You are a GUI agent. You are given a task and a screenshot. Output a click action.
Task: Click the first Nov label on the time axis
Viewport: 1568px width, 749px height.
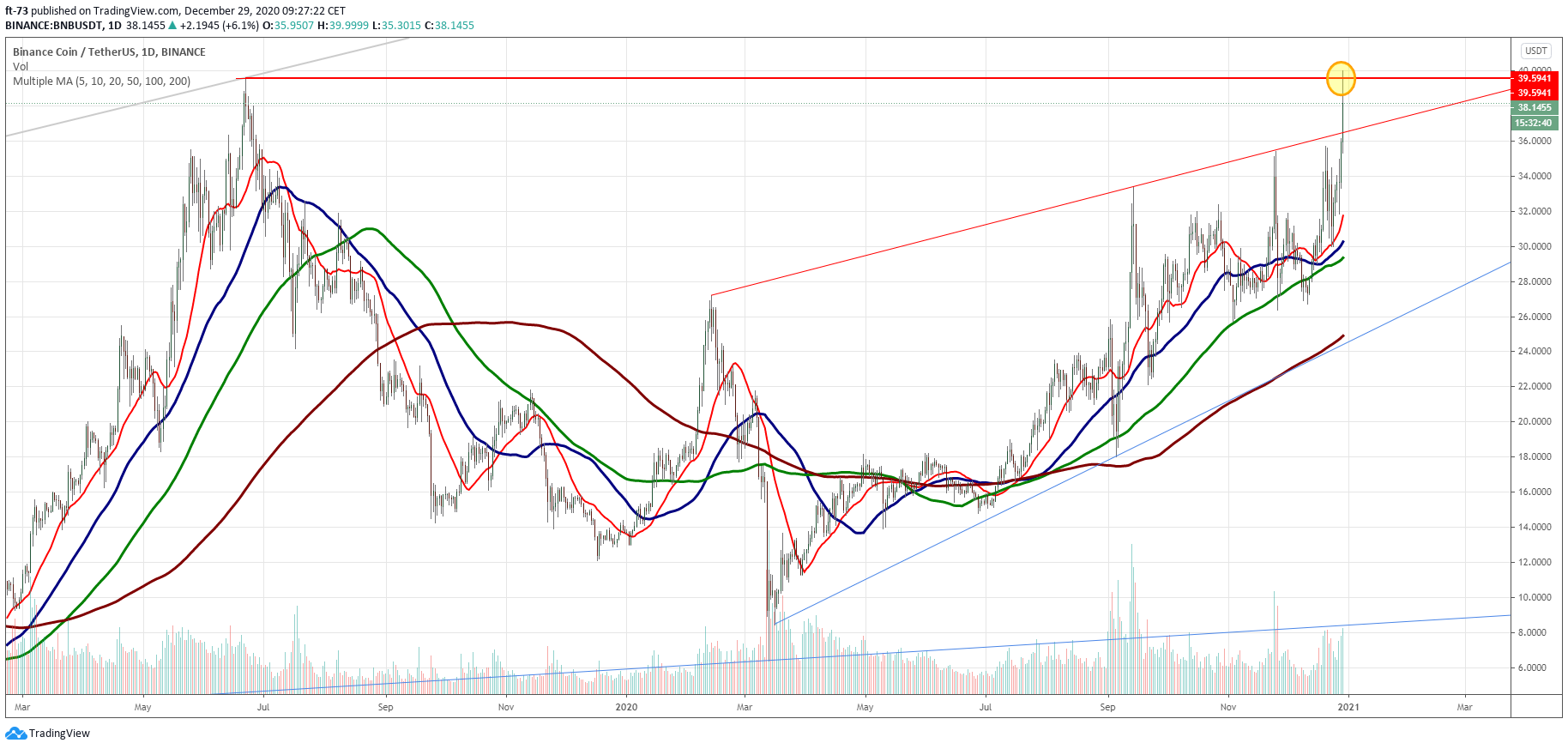tap(506, 708)
